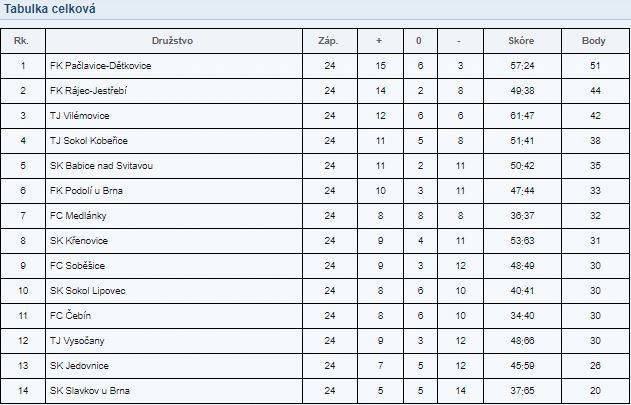The image size is (631, 405).
Task: Click the Tabulka celková heading
Action: [50, 9]
